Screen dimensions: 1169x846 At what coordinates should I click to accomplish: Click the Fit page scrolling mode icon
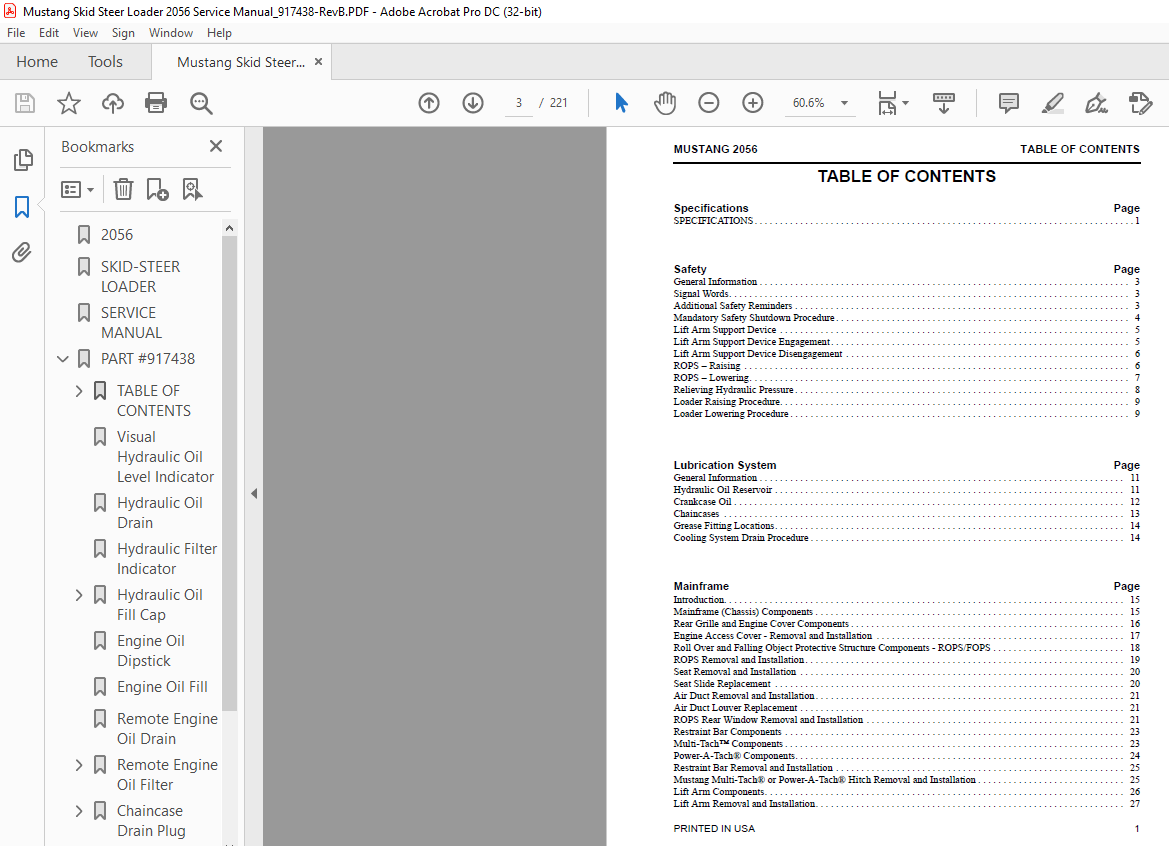click(886, 103)
